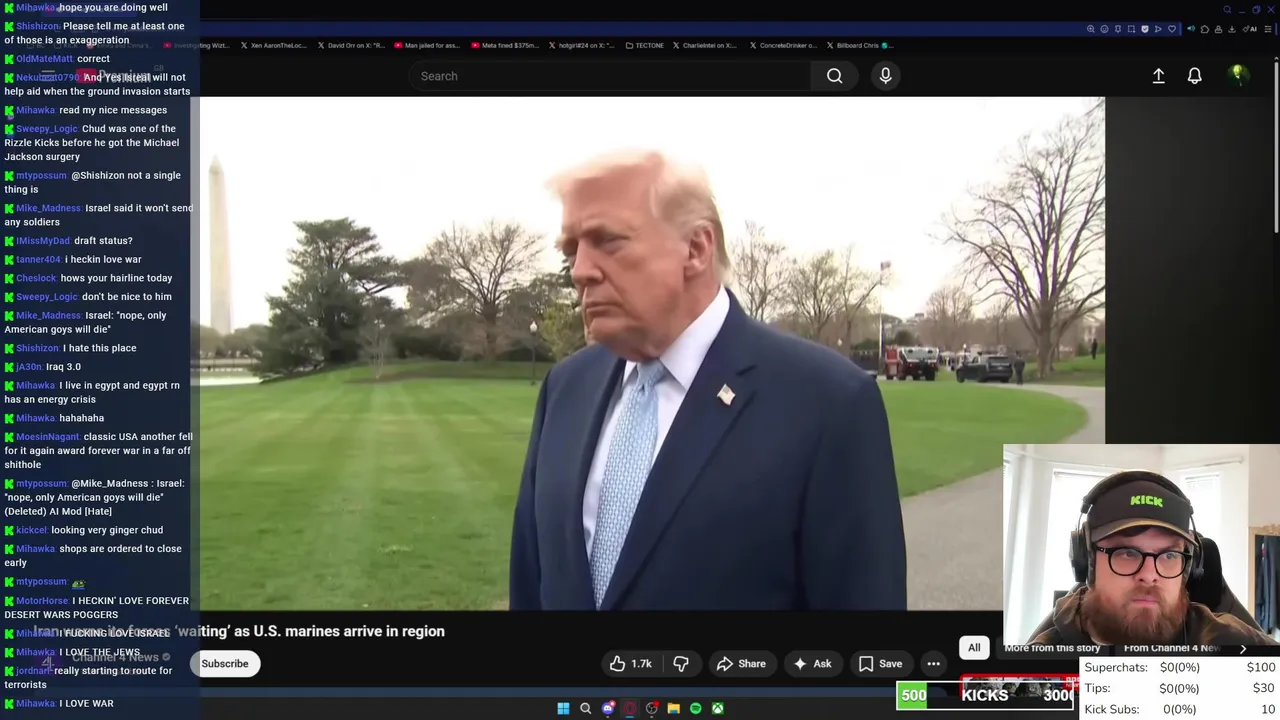Like the video showing 1.7k likes
This screenshot has height=720, width=1280.
click(631, 664)
